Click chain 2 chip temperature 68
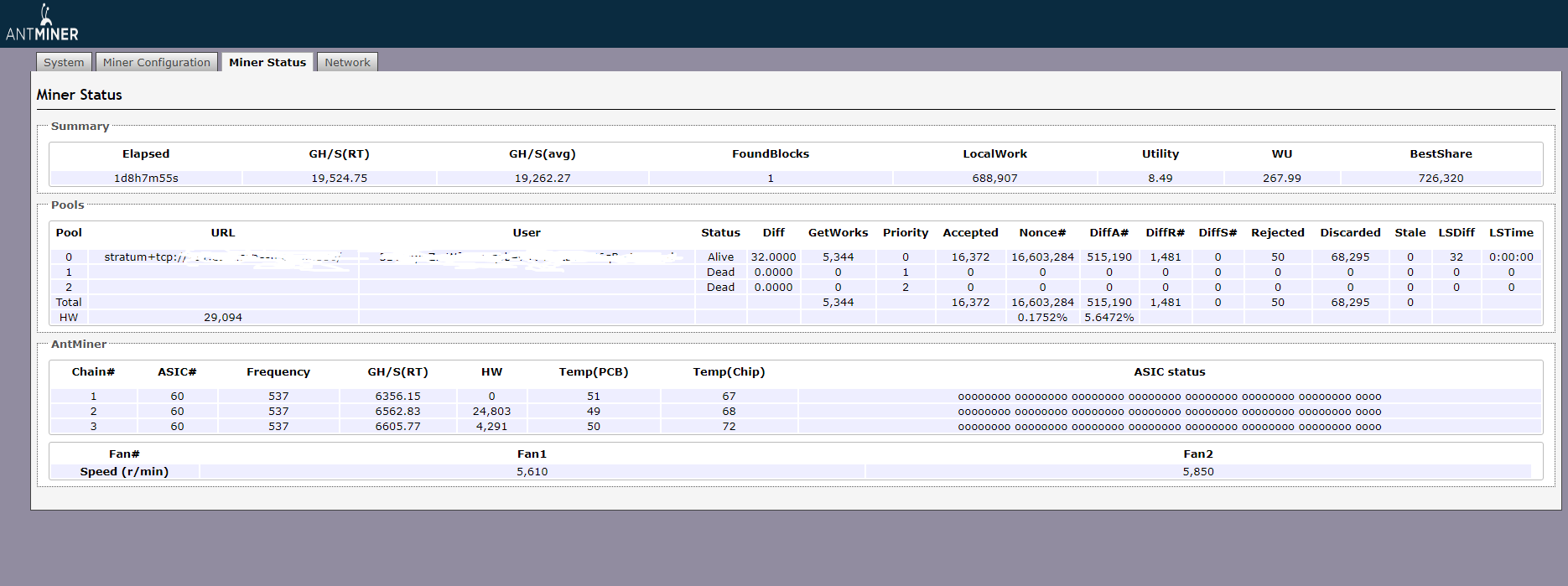 729,412
